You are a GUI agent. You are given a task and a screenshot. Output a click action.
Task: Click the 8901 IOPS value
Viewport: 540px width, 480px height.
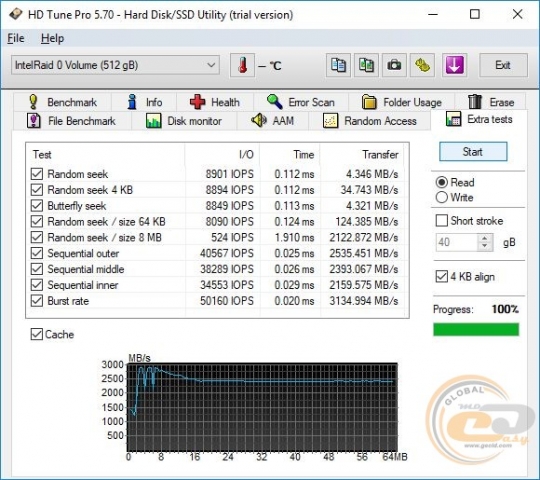229,174
